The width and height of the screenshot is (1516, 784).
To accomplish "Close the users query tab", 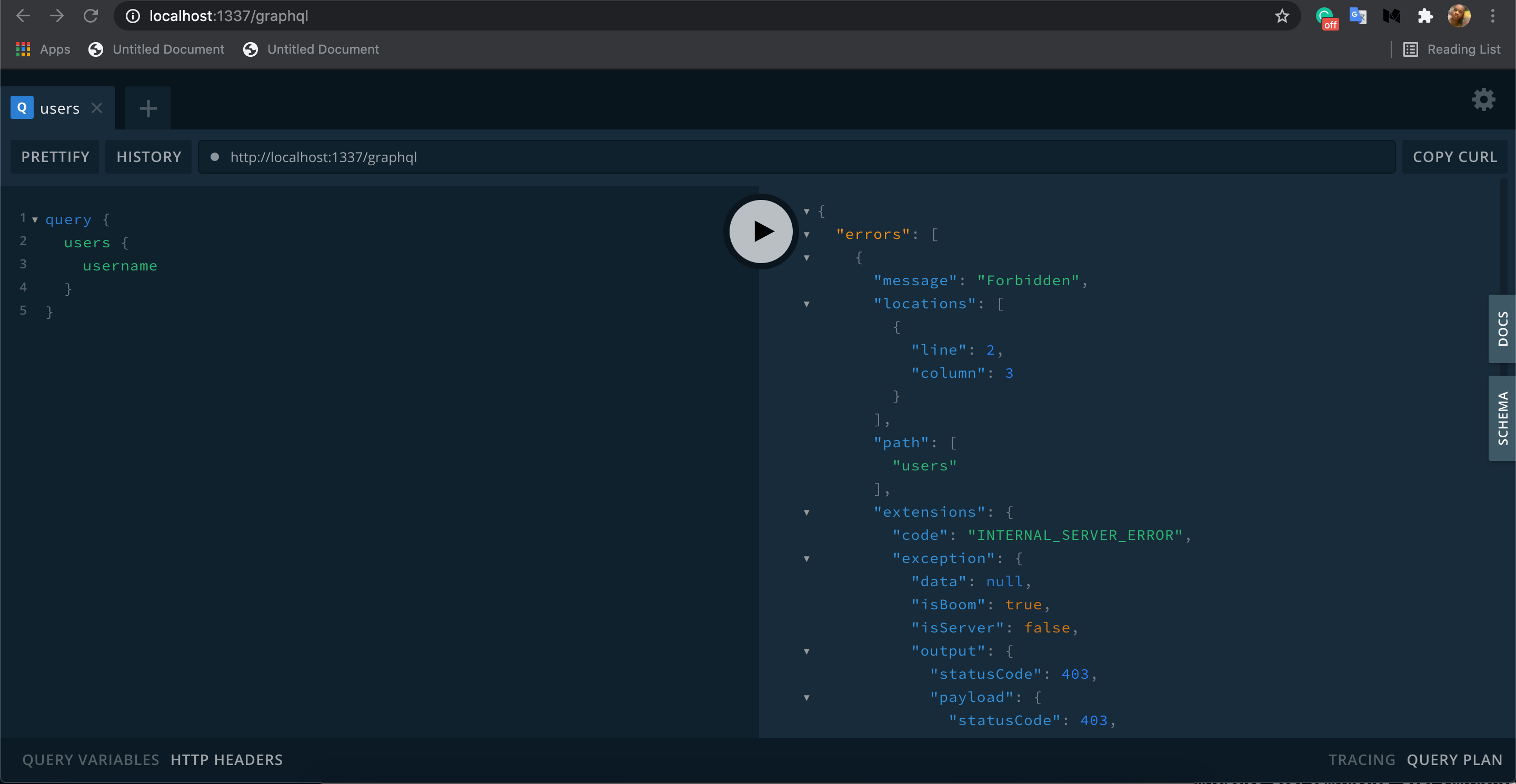I will click(97, 108).
